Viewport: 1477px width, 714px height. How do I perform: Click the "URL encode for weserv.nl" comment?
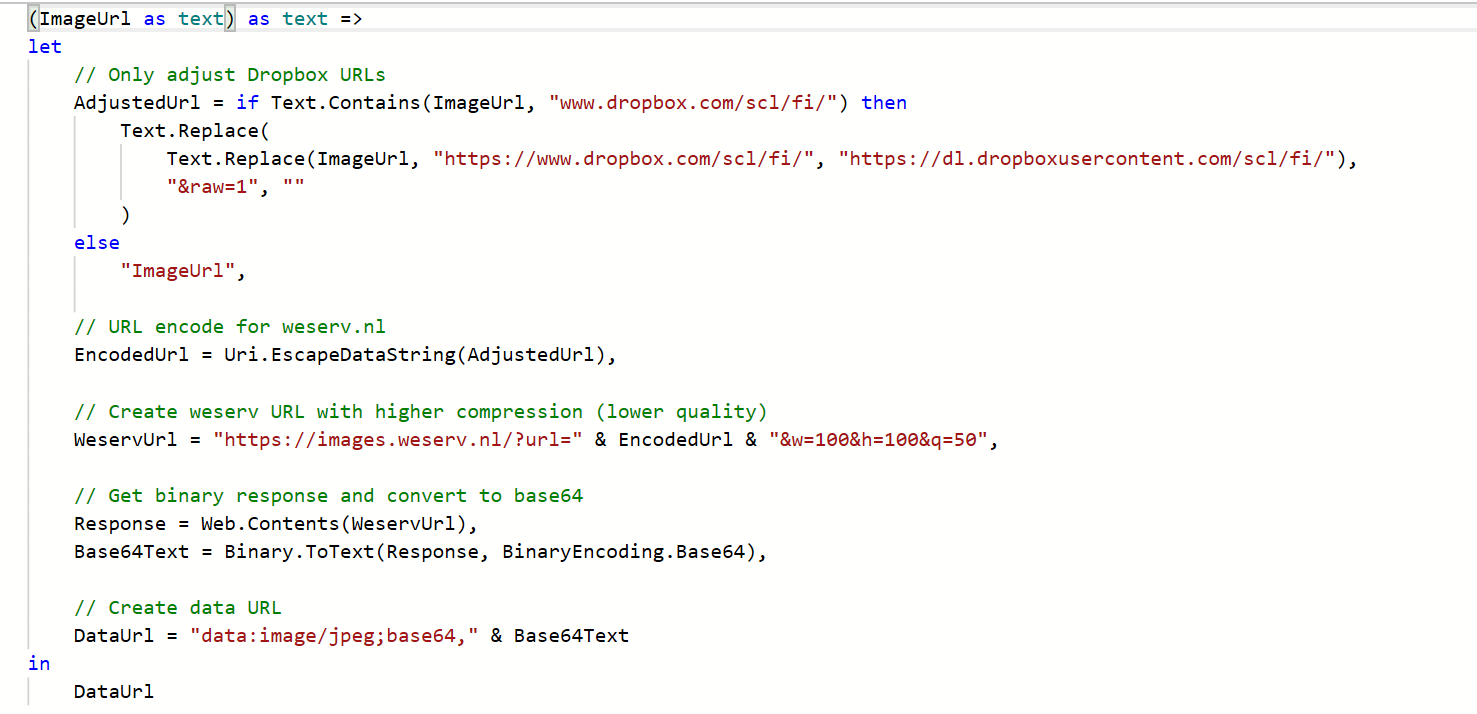[x=229, y=327]
